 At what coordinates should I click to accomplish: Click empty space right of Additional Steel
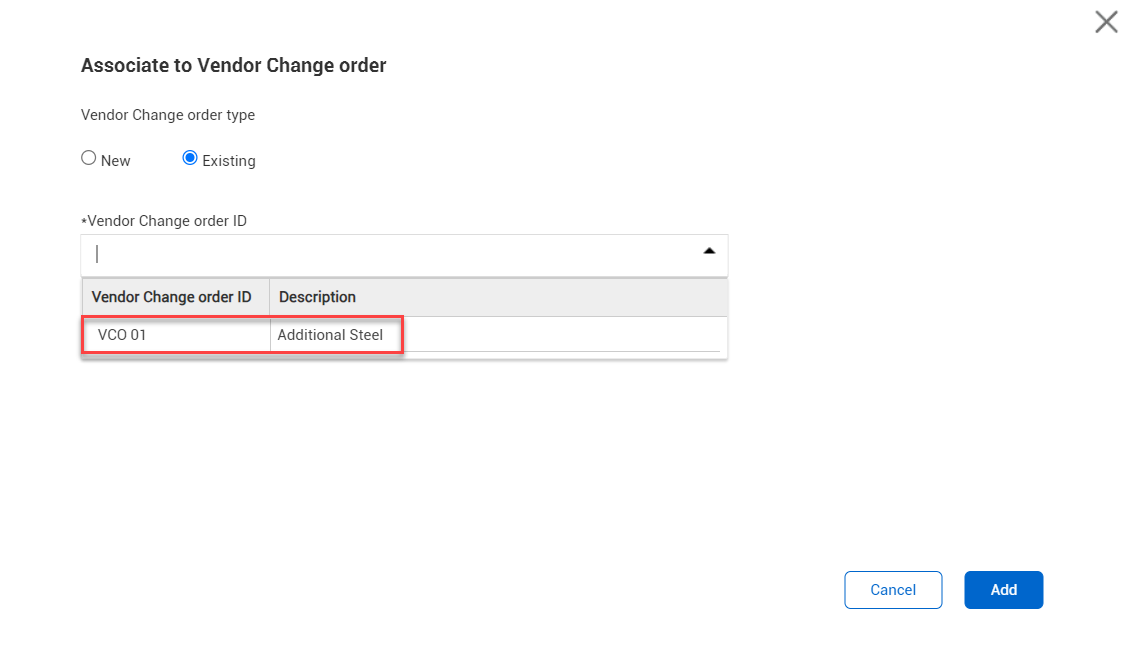(x=560, y=335)
